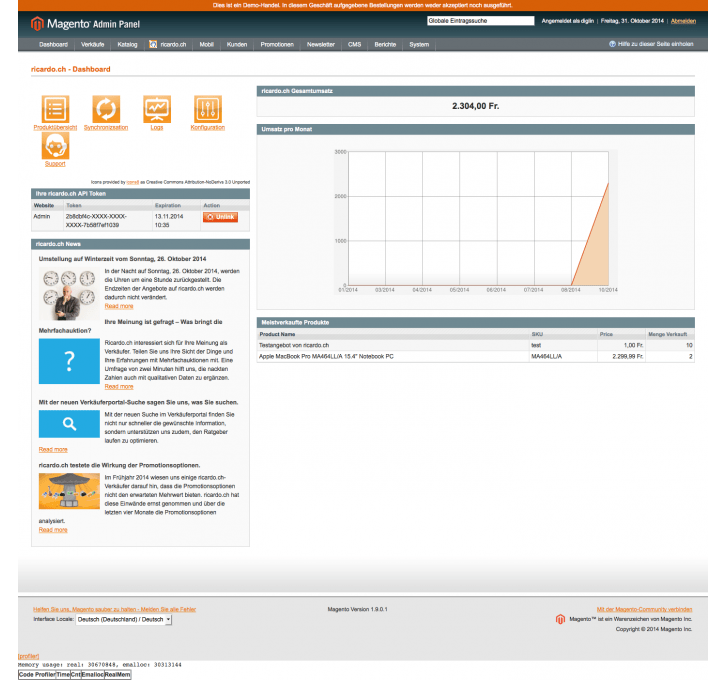Click the 2.304,00 Fr. total revenue value
Screen dimensions: 725x680
[475, 106]
